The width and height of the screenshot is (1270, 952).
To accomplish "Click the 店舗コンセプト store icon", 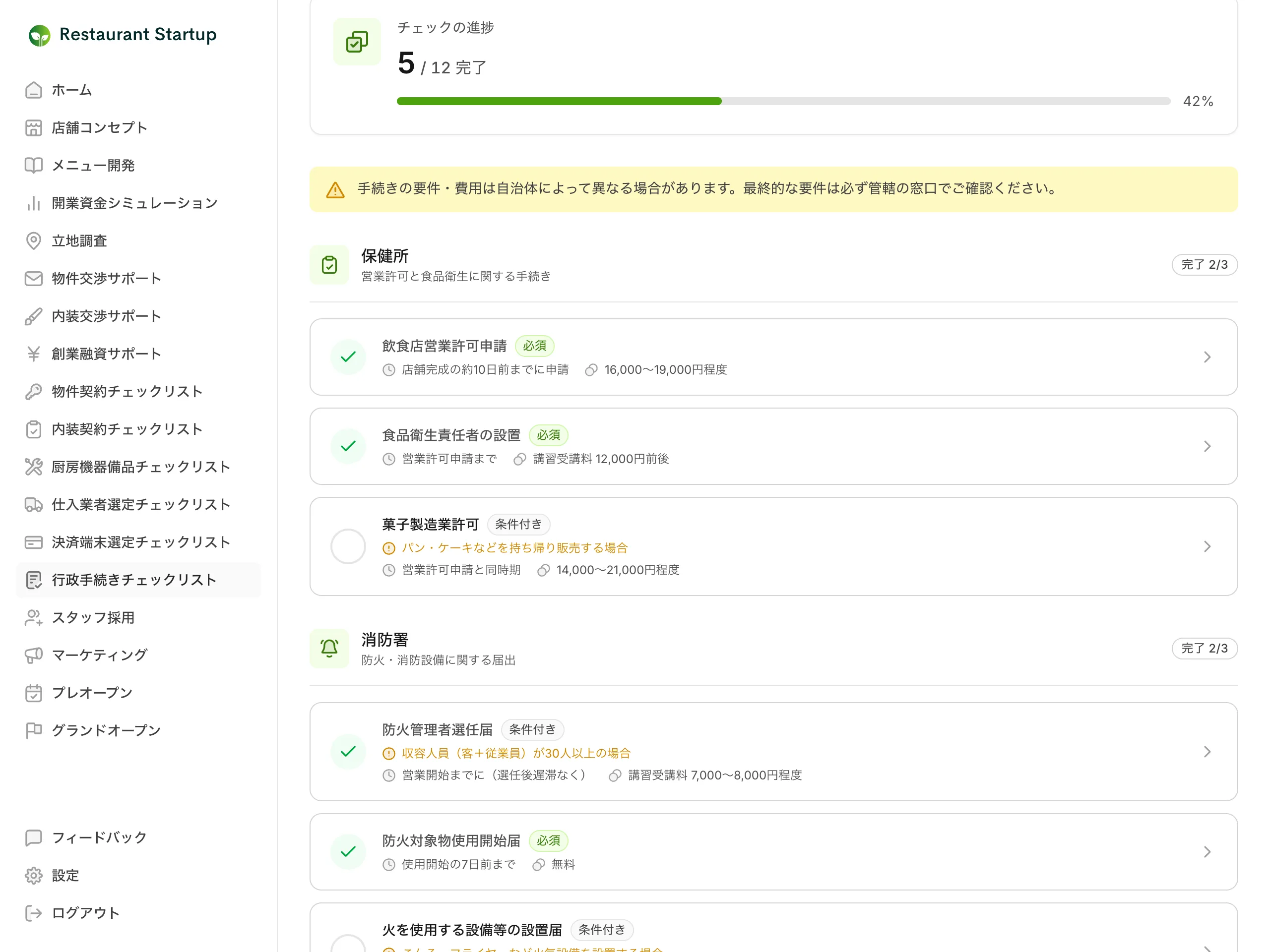I will (x=34, y=127).
